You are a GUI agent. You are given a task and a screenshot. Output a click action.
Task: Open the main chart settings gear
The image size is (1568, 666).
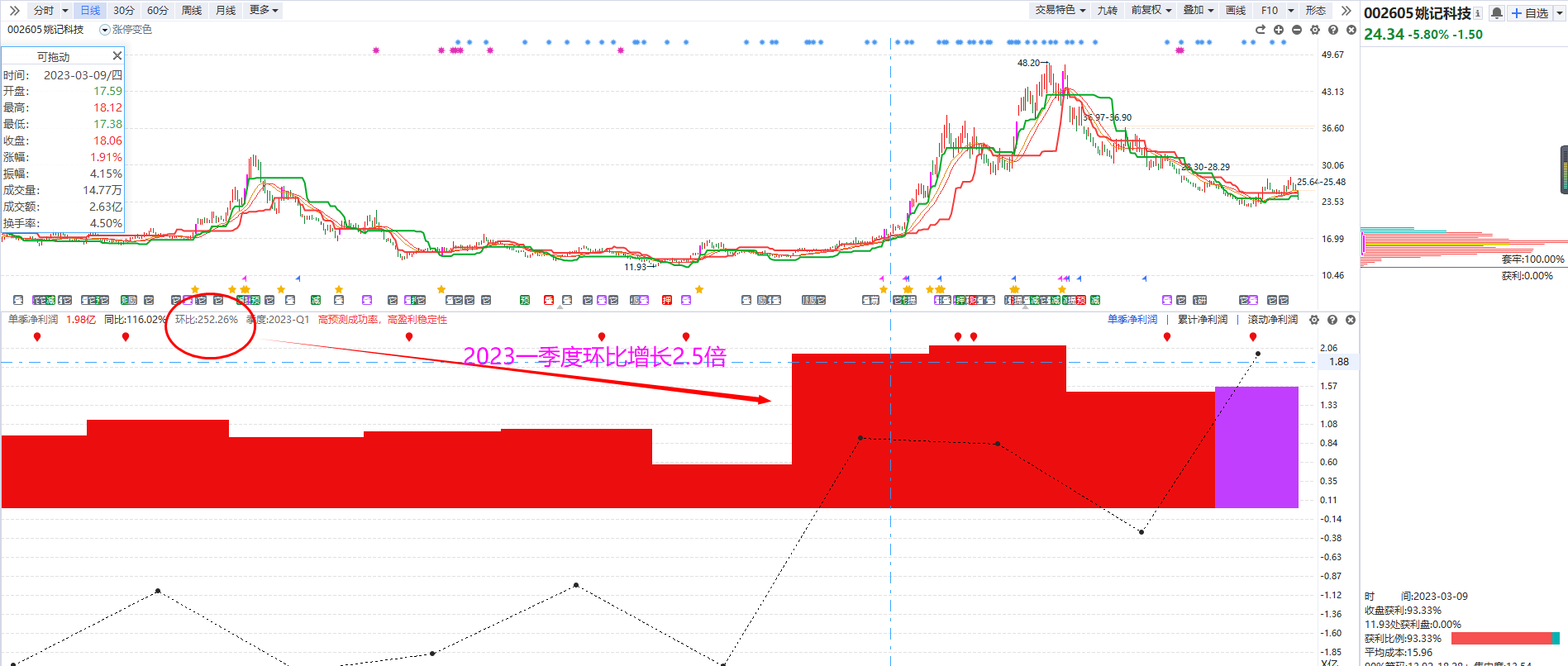click(x=1315, y=30)
